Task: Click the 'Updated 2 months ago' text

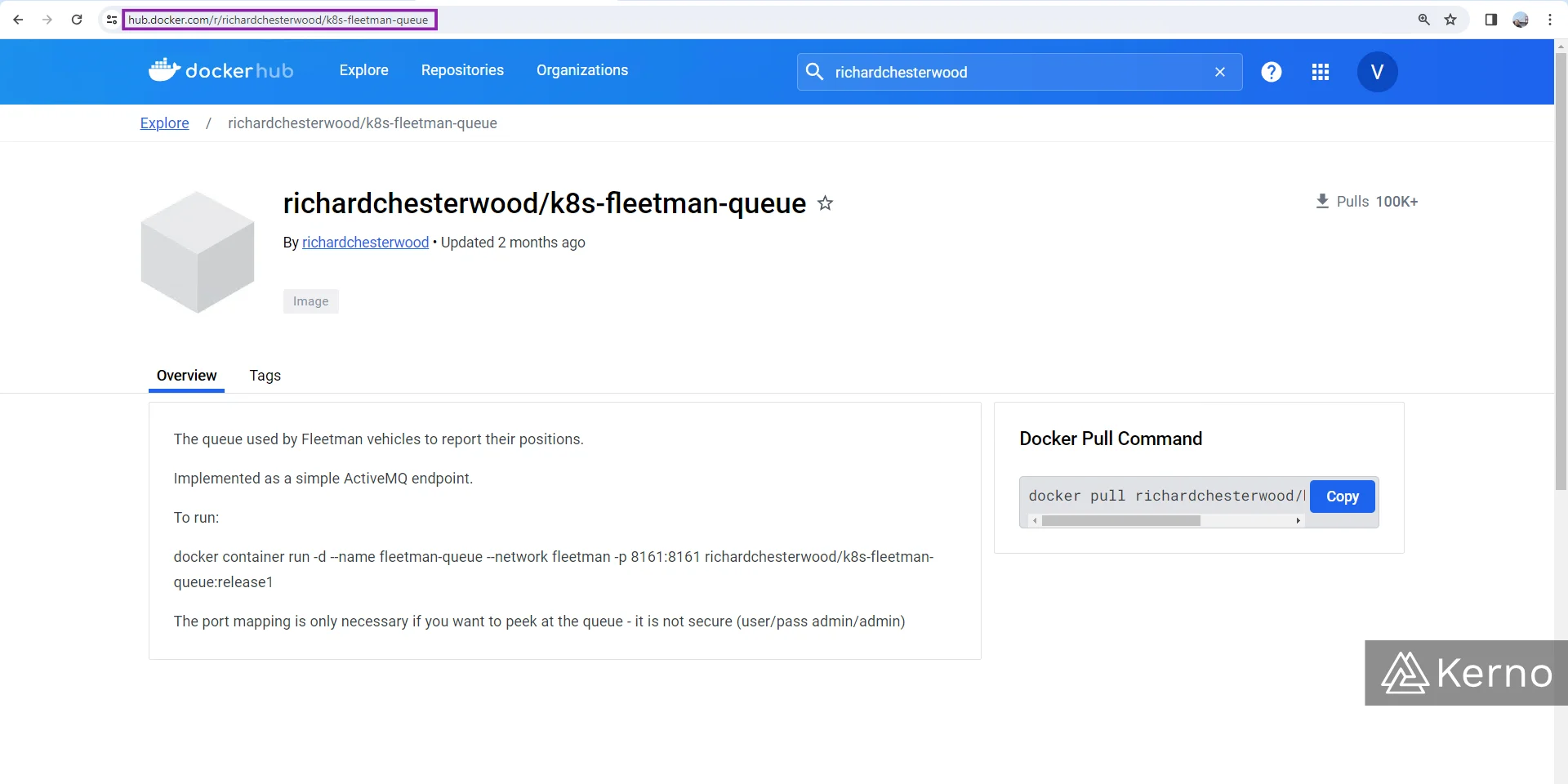Action: click(513, 243)
